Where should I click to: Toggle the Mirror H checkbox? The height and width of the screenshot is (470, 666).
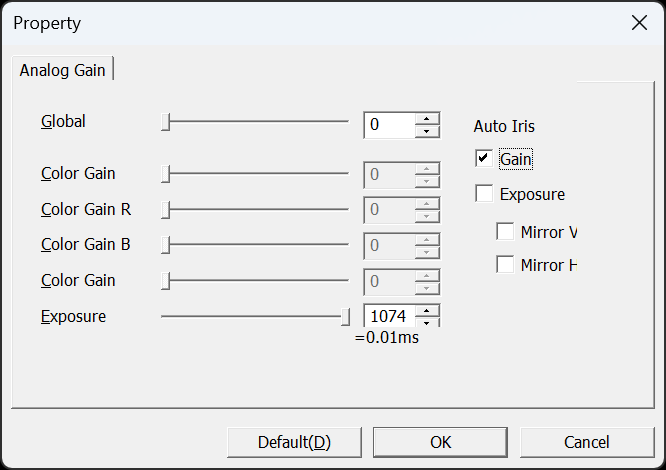[505, 265]
